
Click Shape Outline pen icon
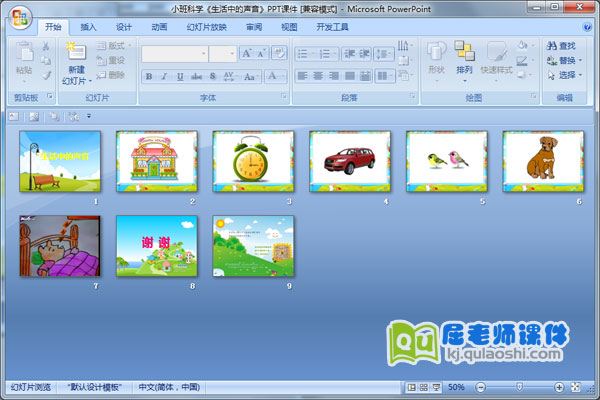524,60
